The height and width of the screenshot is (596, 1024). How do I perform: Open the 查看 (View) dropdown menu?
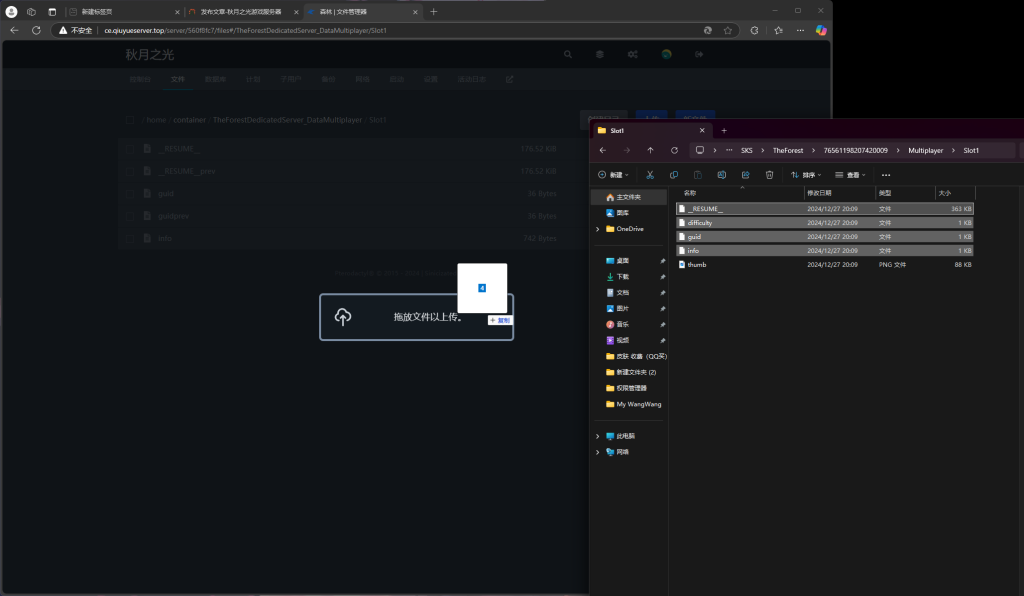[x=851, y=175]
